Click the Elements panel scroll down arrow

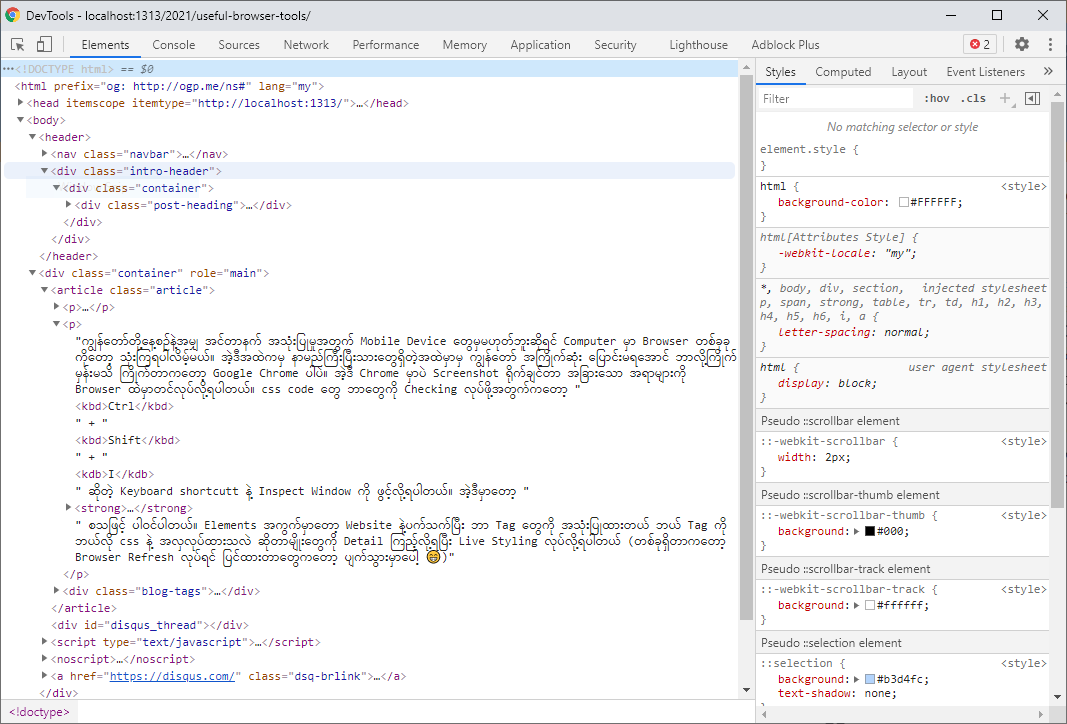point(746,691)
